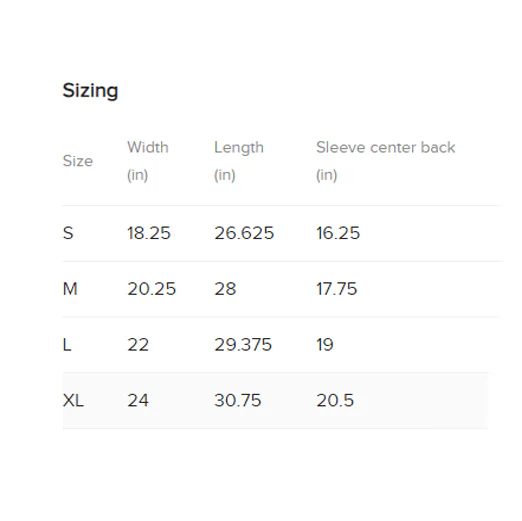Click the 19 sleeve value for L
The image size is (522, 521).
point(325,345)
